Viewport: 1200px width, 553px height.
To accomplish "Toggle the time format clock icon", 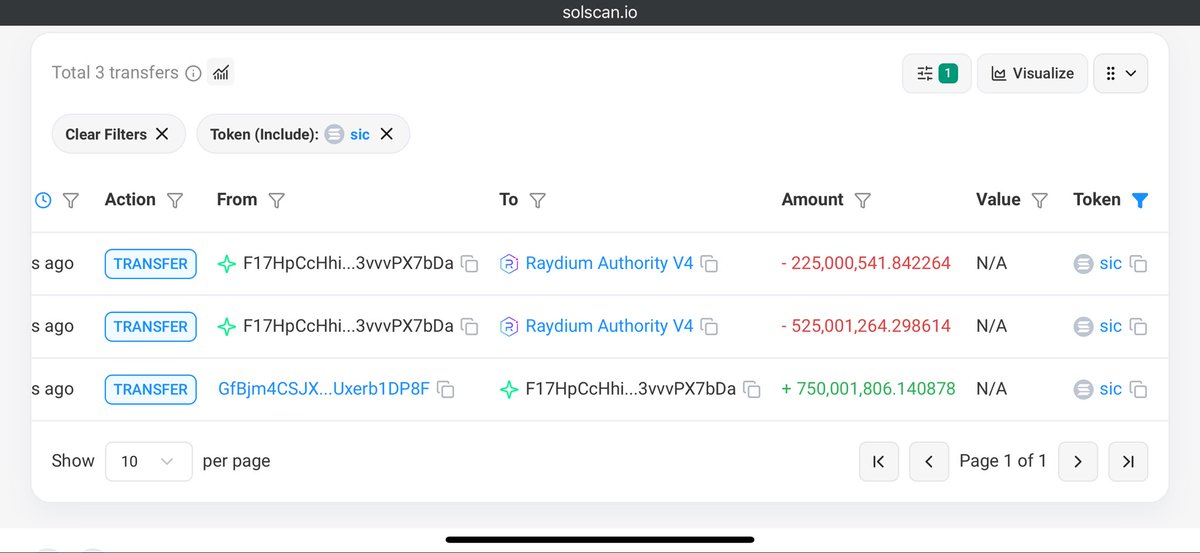I will pos(43,200).
